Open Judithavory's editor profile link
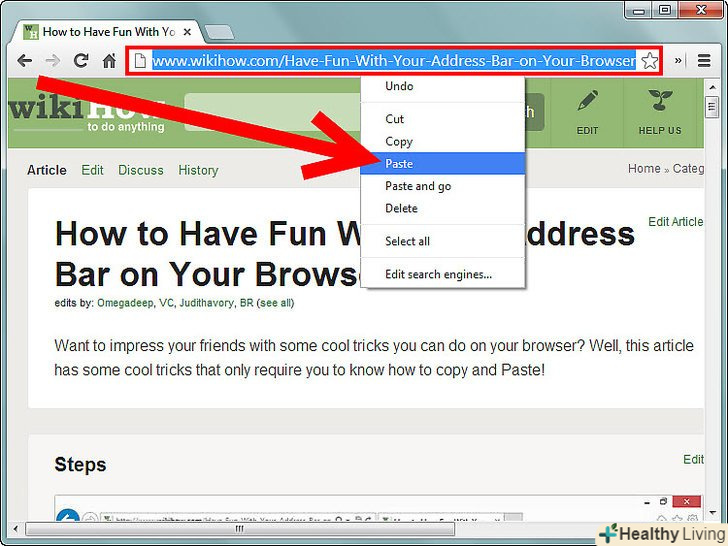Viewport: 728px width, 546px height. point(207,303)
